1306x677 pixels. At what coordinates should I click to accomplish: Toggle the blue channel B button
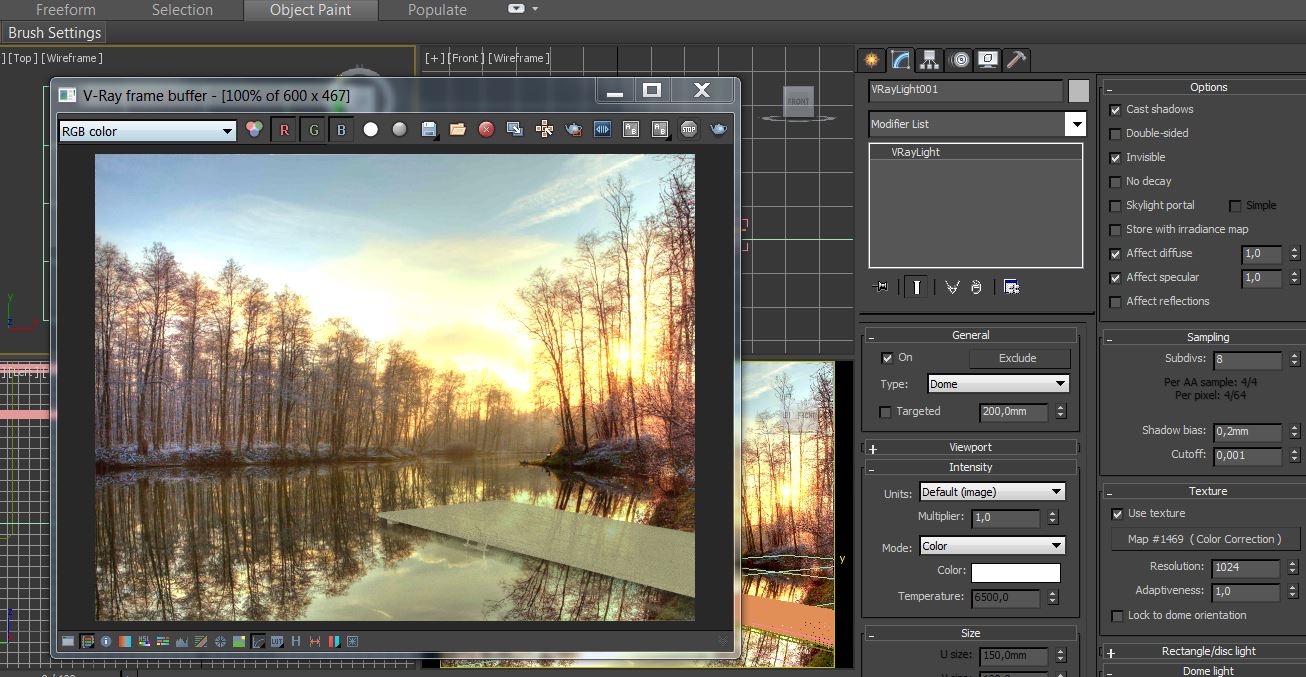pyautogui.click(x=341, y=130)
